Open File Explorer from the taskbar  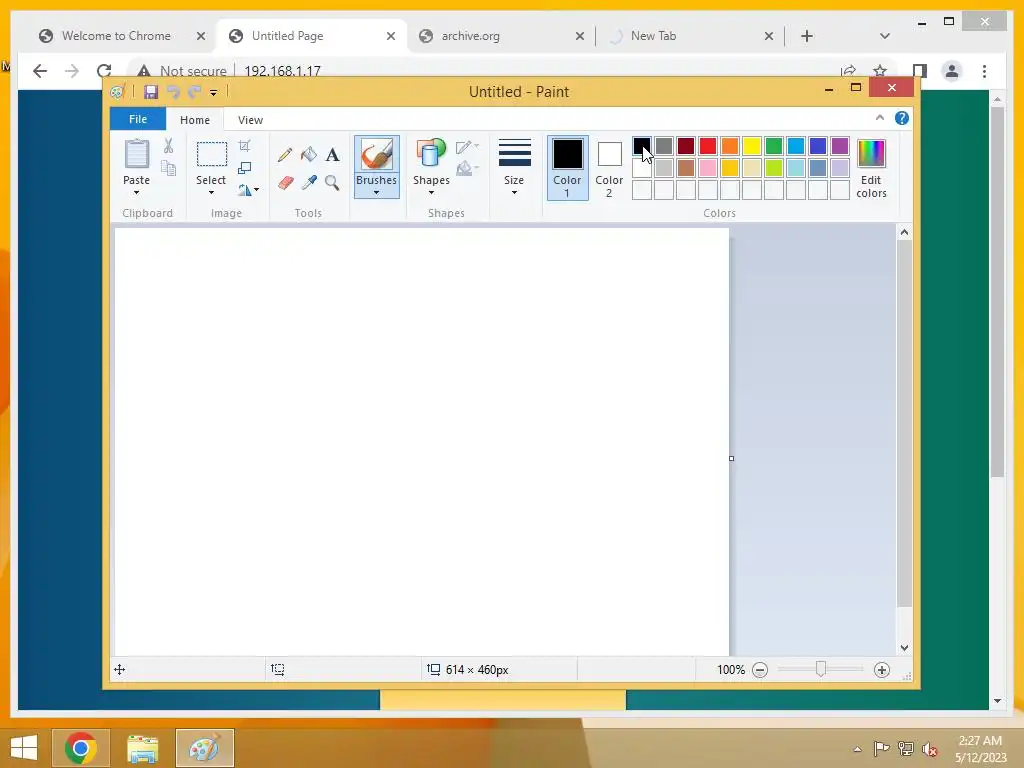[x=142, y=748]
